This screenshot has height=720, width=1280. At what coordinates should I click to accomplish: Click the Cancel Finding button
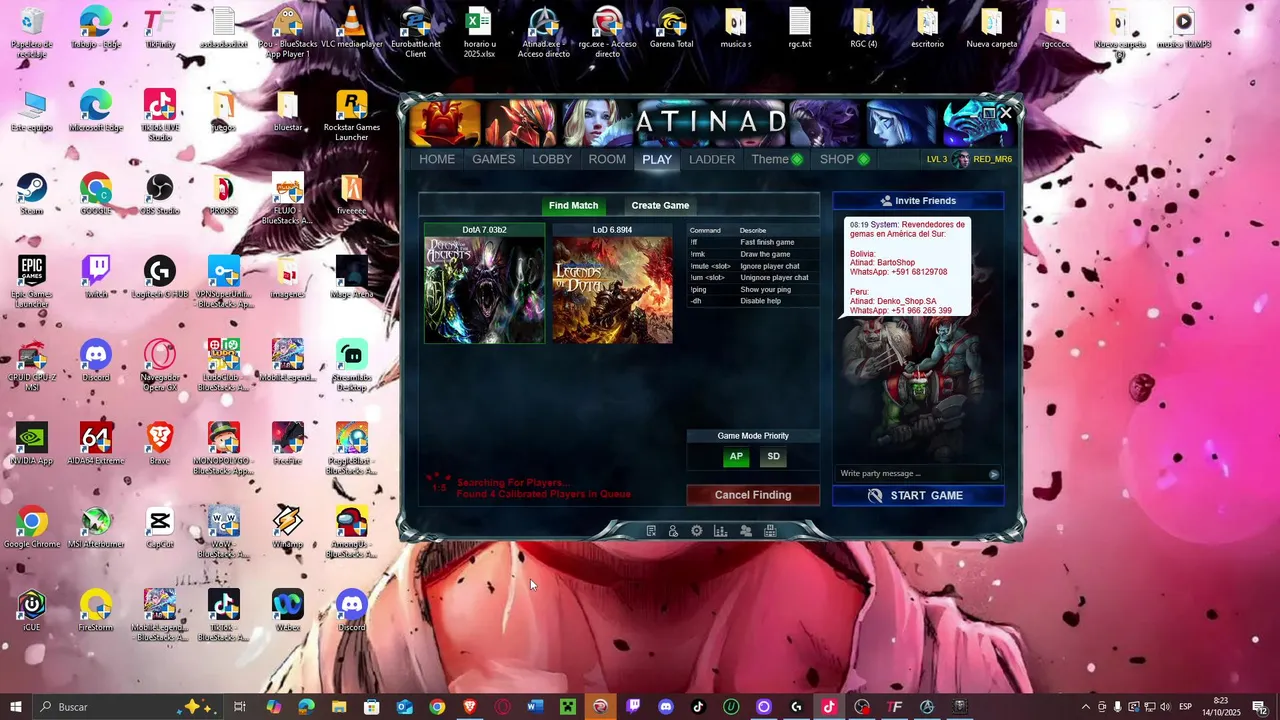click(753, 495)
